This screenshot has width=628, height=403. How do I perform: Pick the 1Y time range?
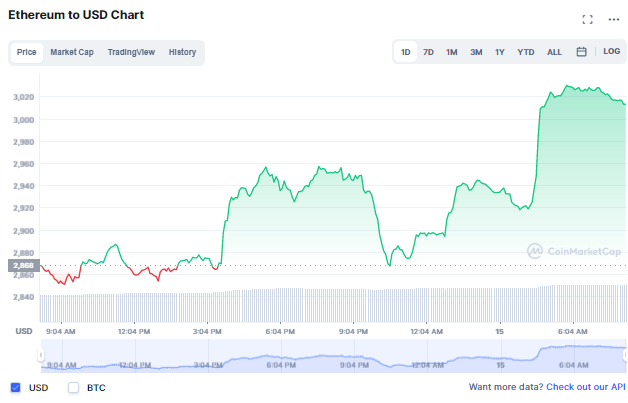[x=499, y=52]
